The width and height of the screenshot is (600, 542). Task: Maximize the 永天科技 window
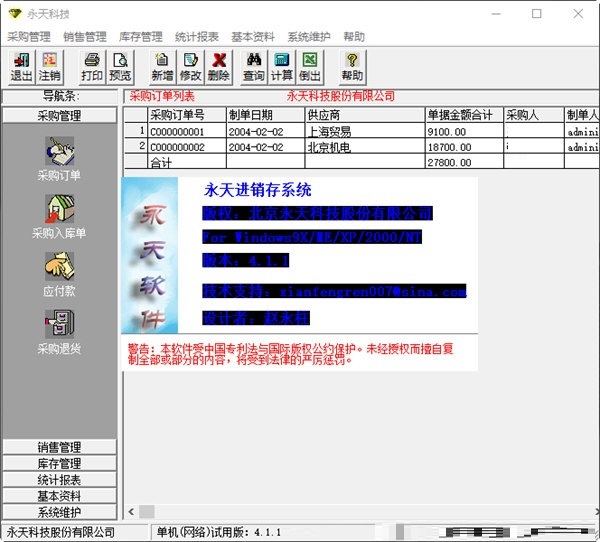pyautogui.click(x=536, y=14)
